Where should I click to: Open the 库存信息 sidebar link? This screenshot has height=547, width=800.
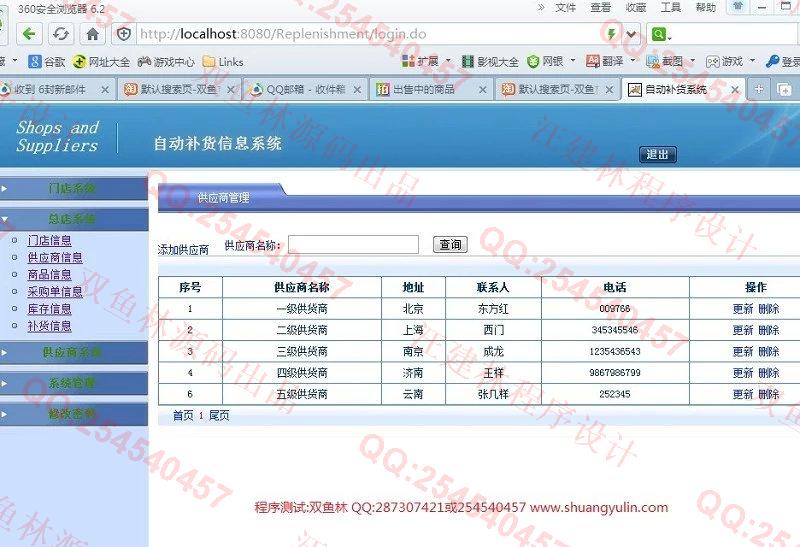point(49,309)
